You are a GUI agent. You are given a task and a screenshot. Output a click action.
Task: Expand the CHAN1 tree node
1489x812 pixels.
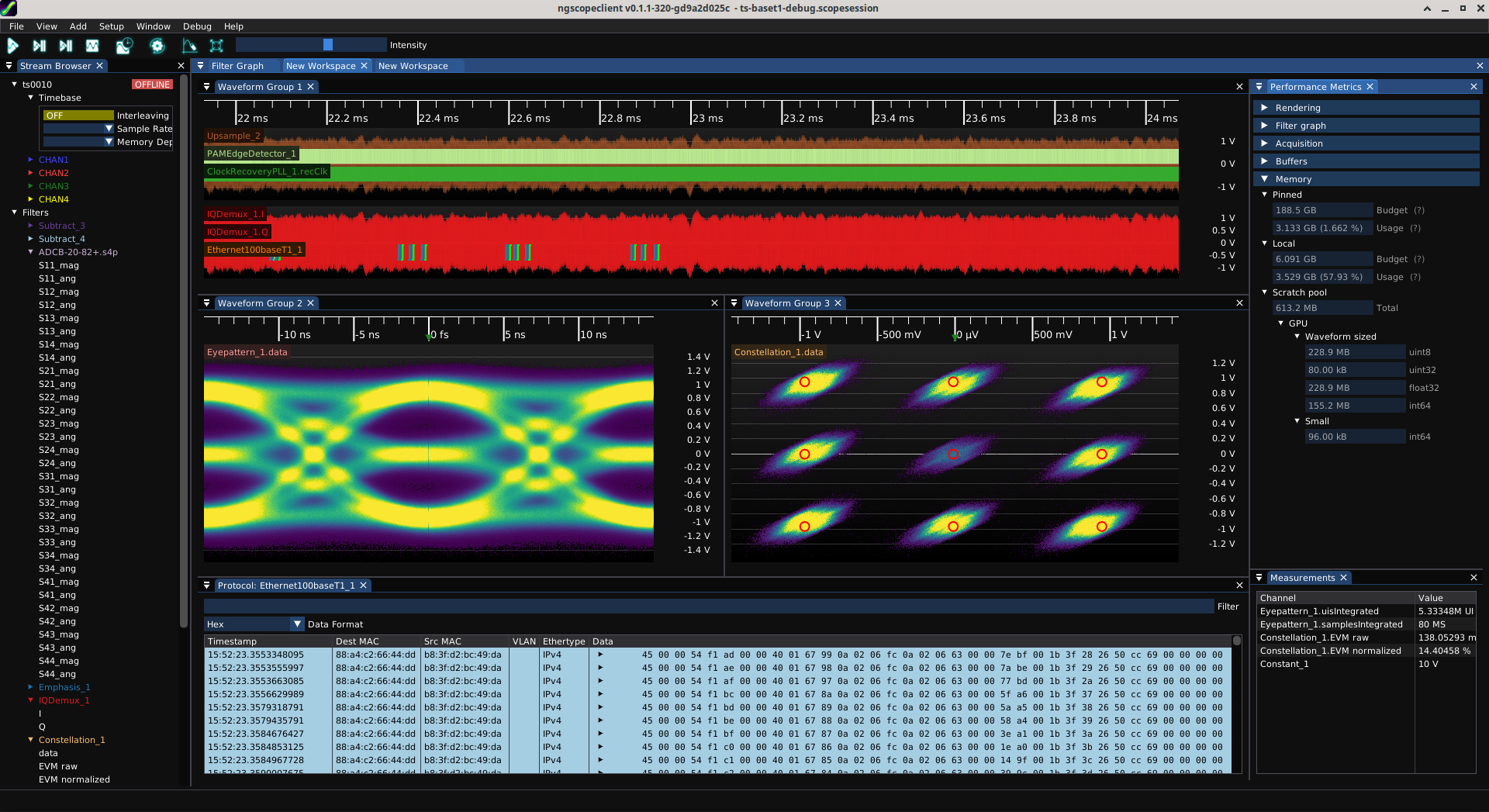click(x=30, y=160)
